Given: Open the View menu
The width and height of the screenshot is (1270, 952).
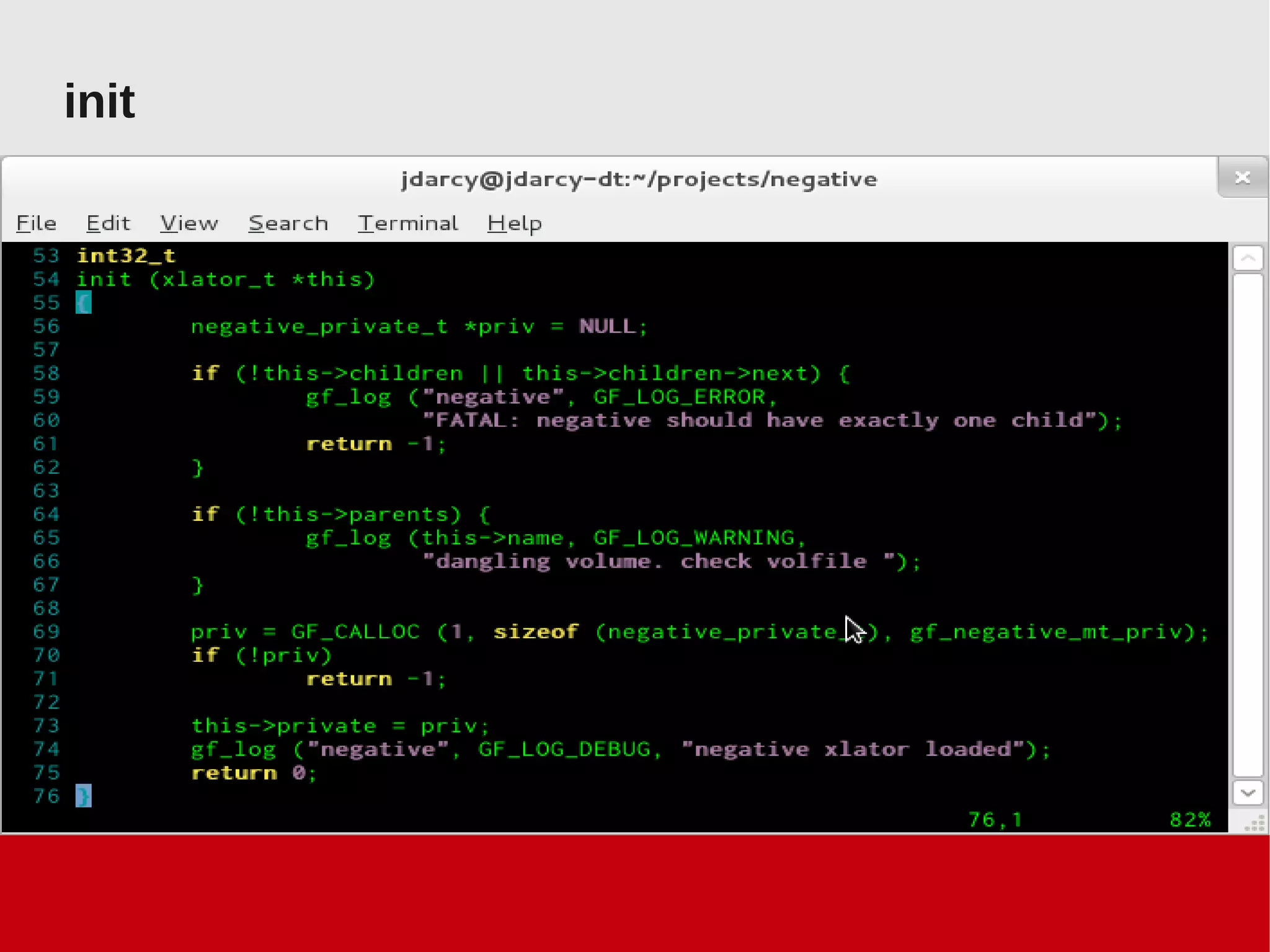Looking at the screenshot, I should [x=189, y=223].
